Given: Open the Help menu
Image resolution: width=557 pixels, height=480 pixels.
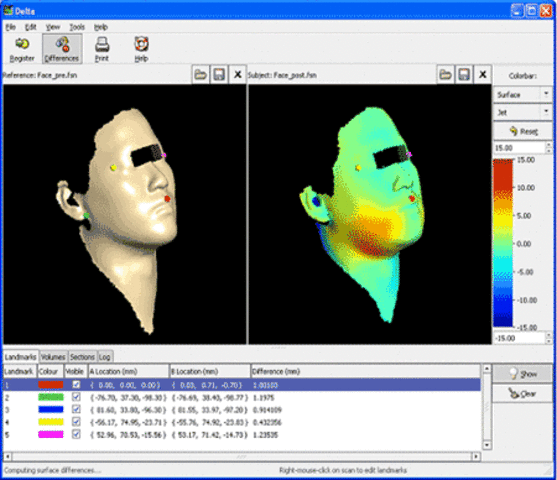Looking at the screenshot, I should point(101,27).
